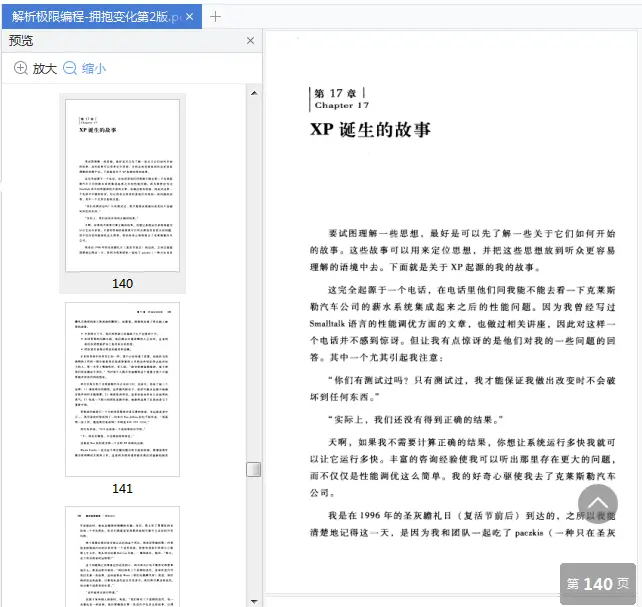Open page 140 thumbnail
The height and width of the screenshot is (607, 642).
click(122, 185)
